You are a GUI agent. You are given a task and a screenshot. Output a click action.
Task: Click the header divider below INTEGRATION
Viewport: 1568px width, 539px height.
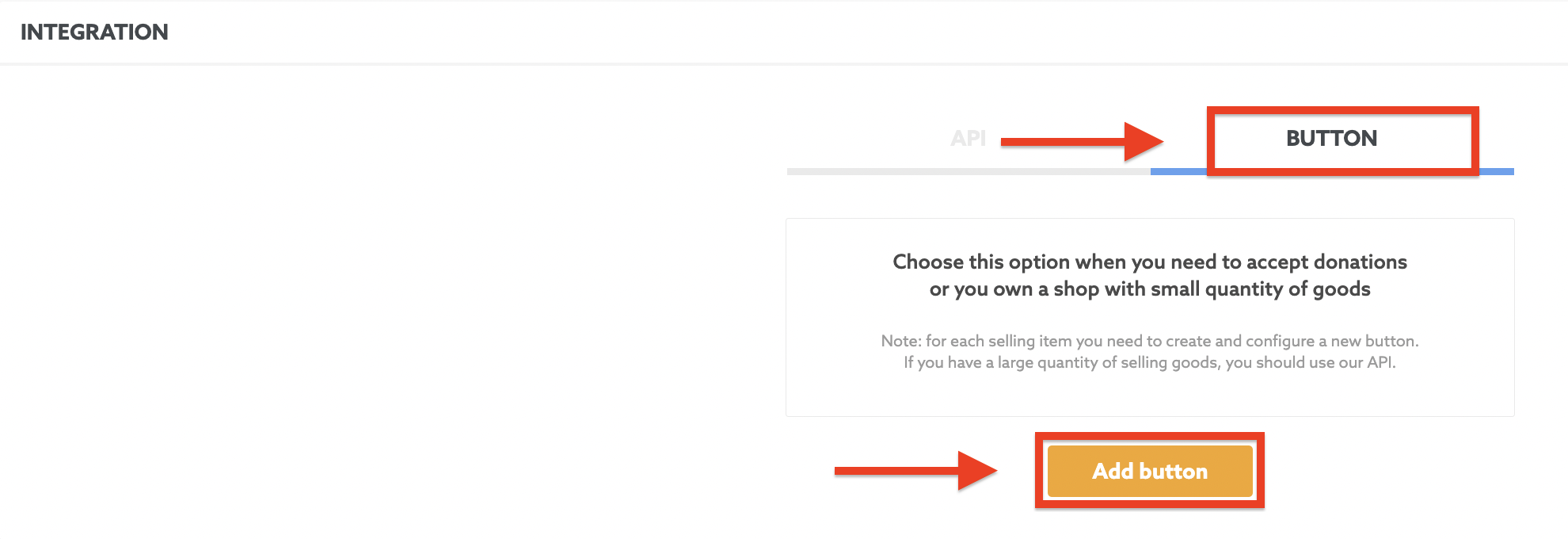(x=784, y=63)
